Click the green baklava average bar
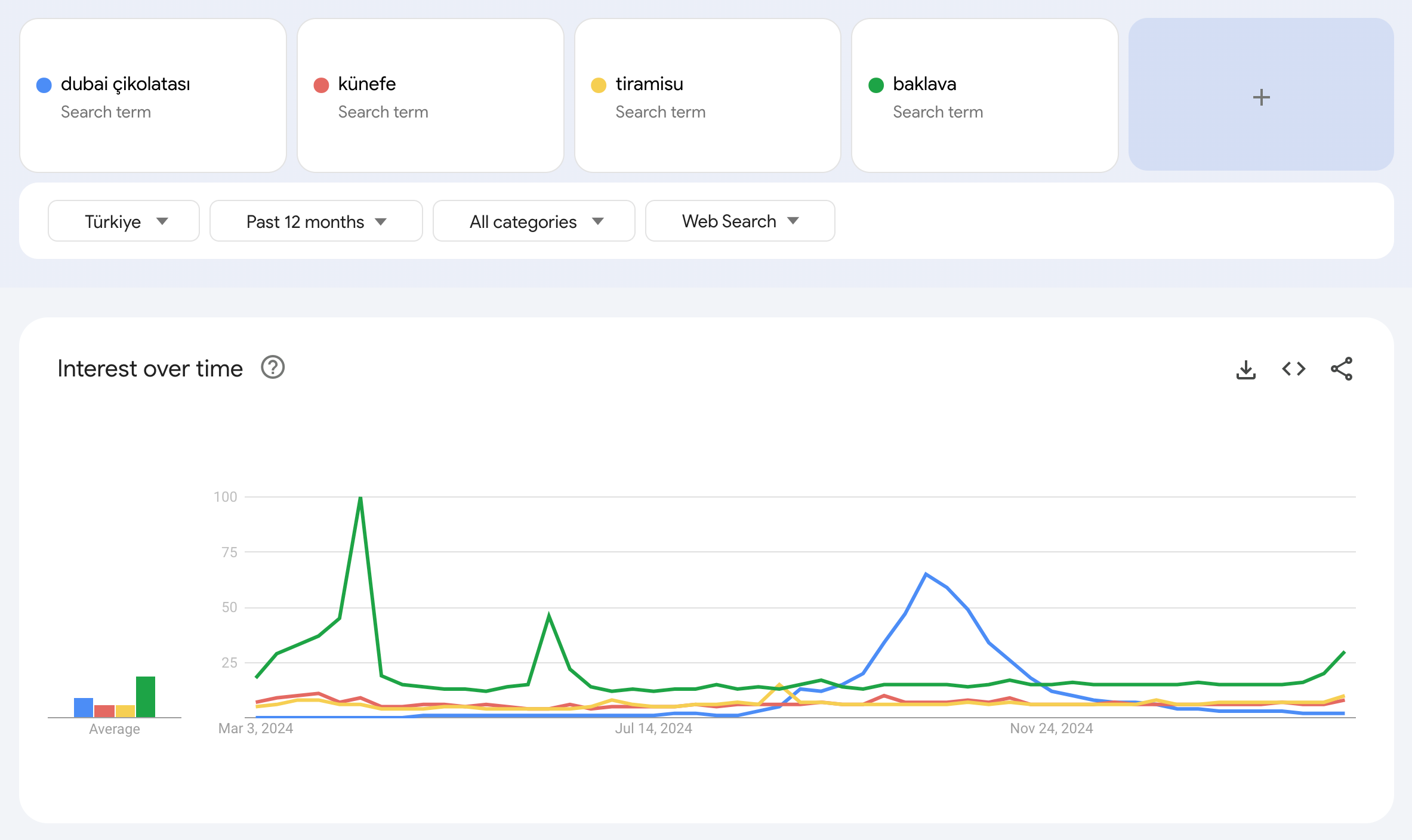 [x=146, y=697]
